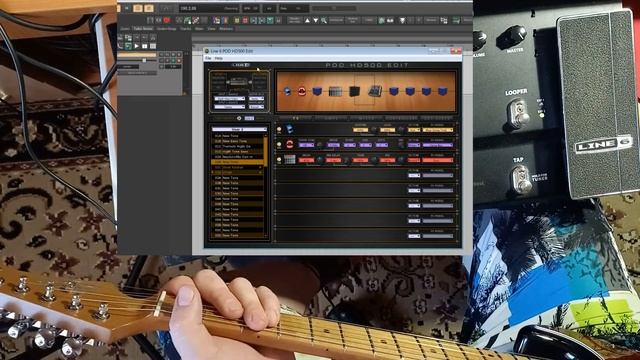Select the red pedal in the signal chain
The image size is (640, 360).
[302, 91]
